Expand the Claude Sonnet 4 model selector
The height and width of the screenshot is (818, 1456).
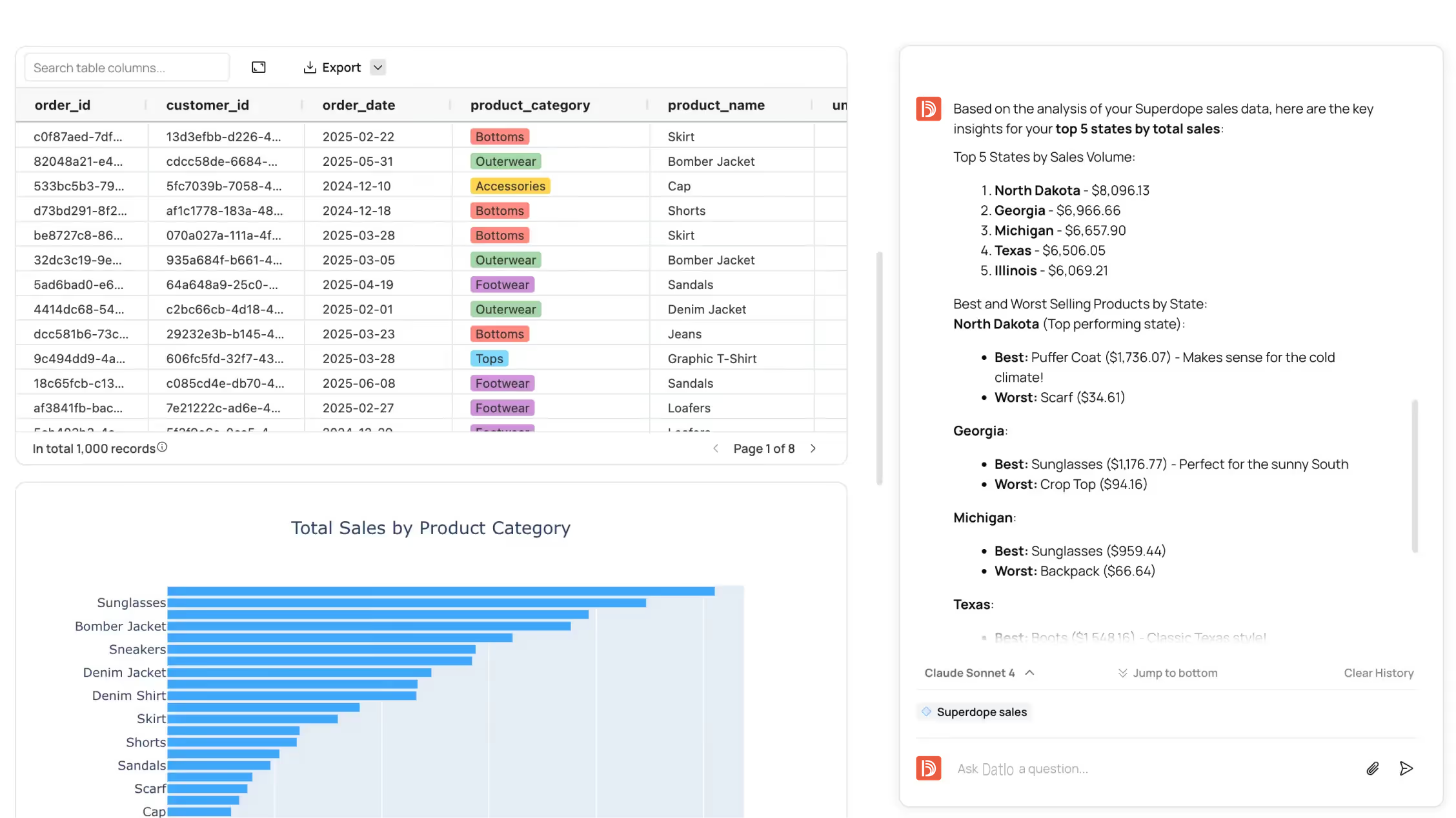[x=979, y=673]
